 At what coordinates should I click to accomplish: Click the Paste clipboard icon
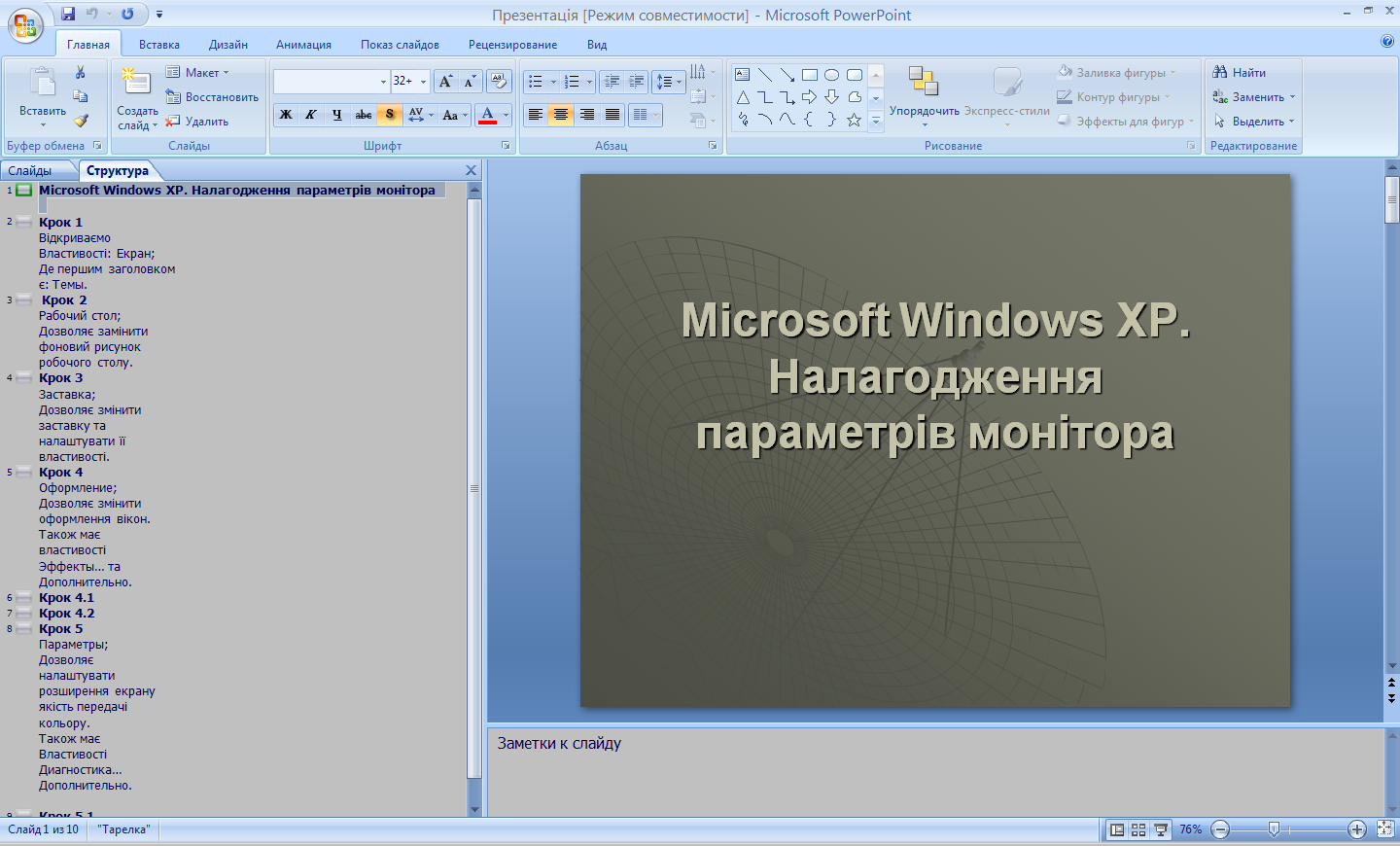coord(43,83)
